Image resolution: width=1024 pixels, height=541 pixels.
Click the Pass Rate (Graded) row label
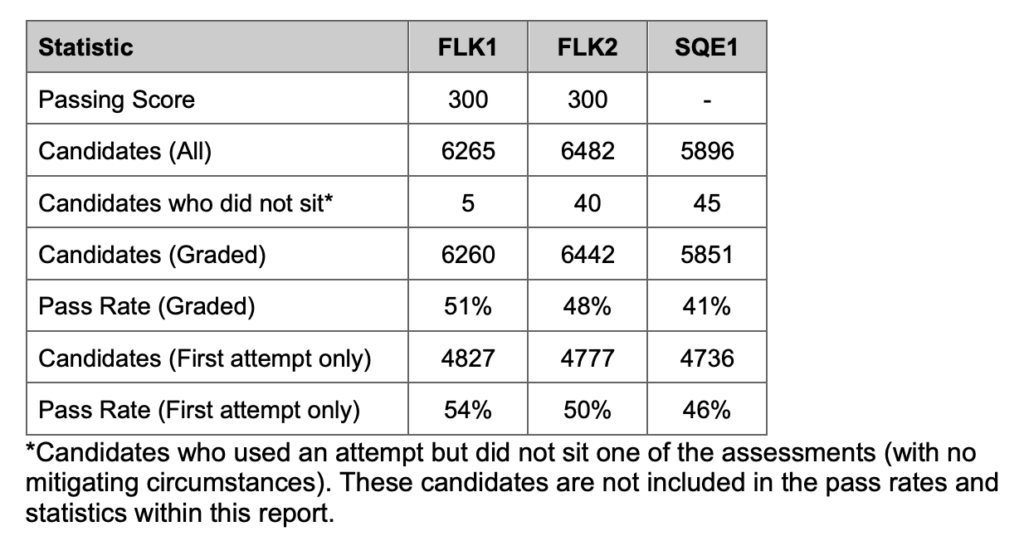coord(146,307)
